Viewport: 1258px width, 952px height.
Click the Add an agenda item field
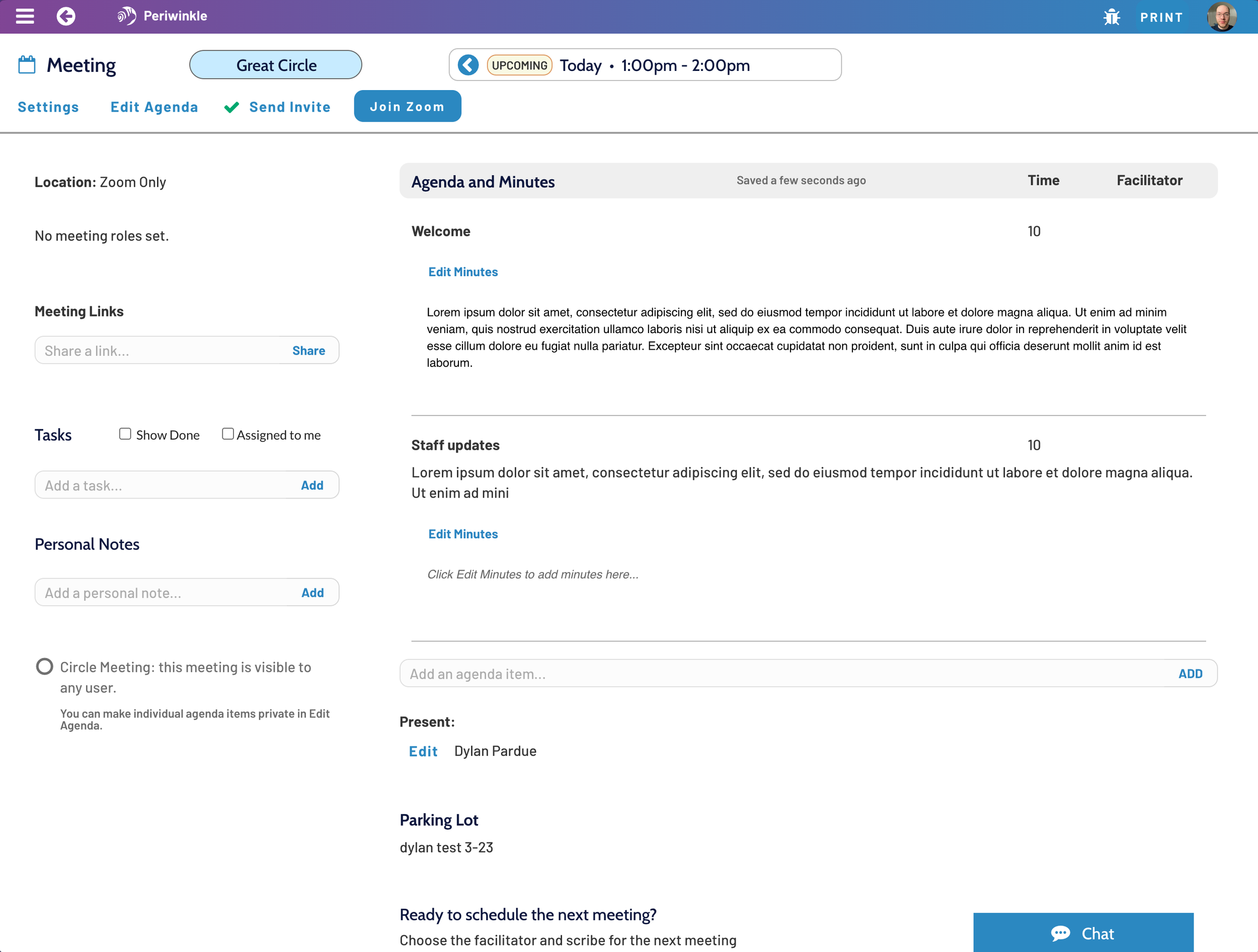[785, 674]
